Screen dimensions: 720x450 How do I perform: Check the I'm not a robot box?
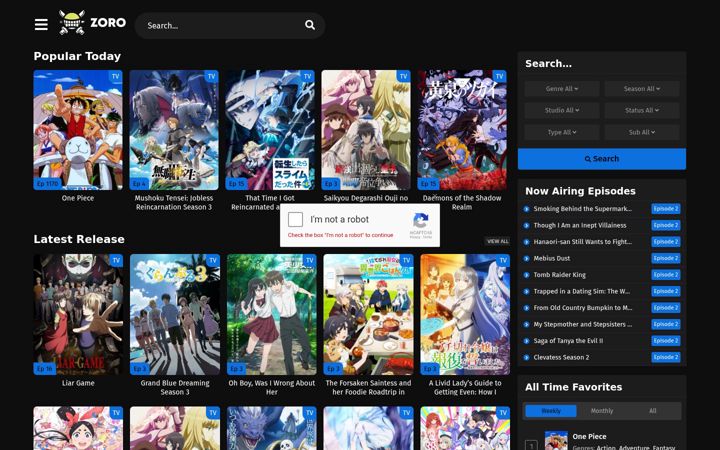(295, 219)
